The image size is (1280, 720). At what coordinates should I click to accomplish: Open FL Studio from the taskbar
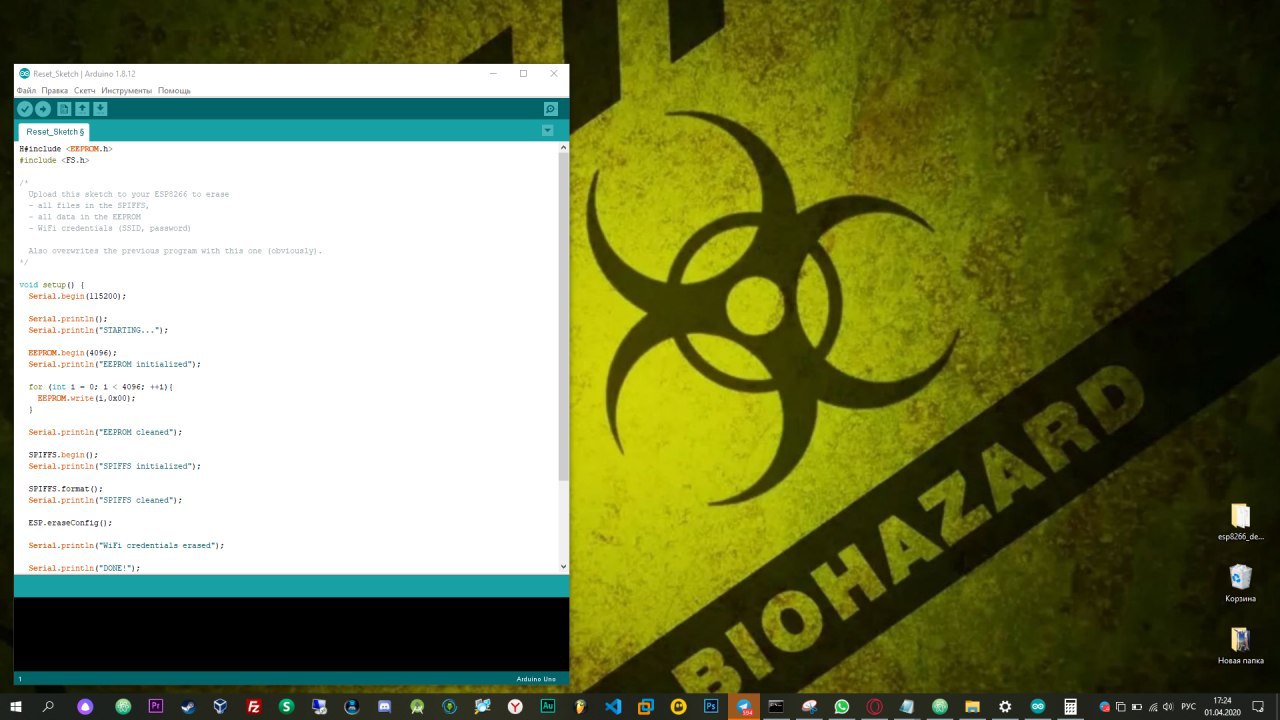[x=580, y=706]
